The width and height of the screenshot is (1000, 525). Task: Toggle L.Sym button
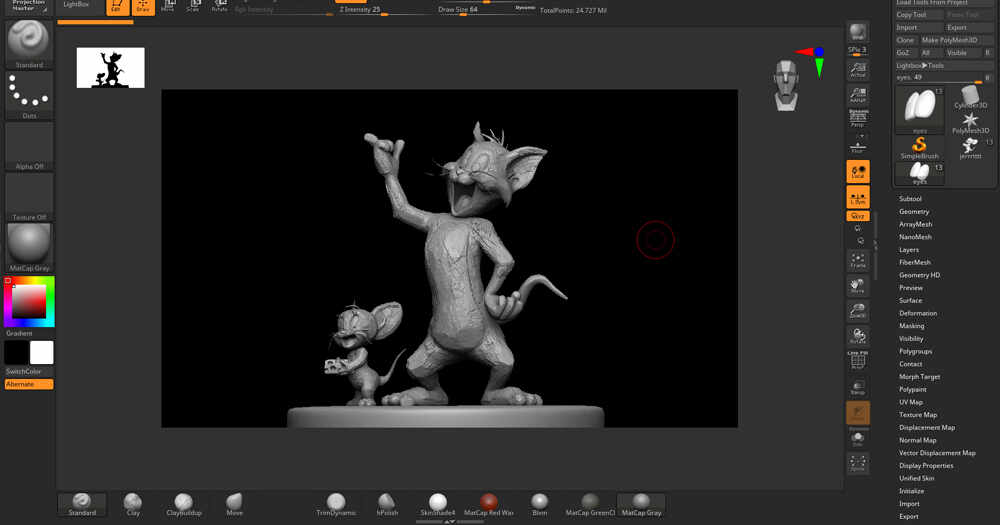(x=858, y=197)
